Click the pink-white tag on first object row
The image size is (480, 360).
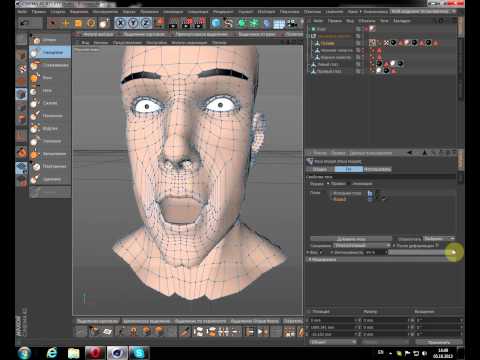pos(372,29)
